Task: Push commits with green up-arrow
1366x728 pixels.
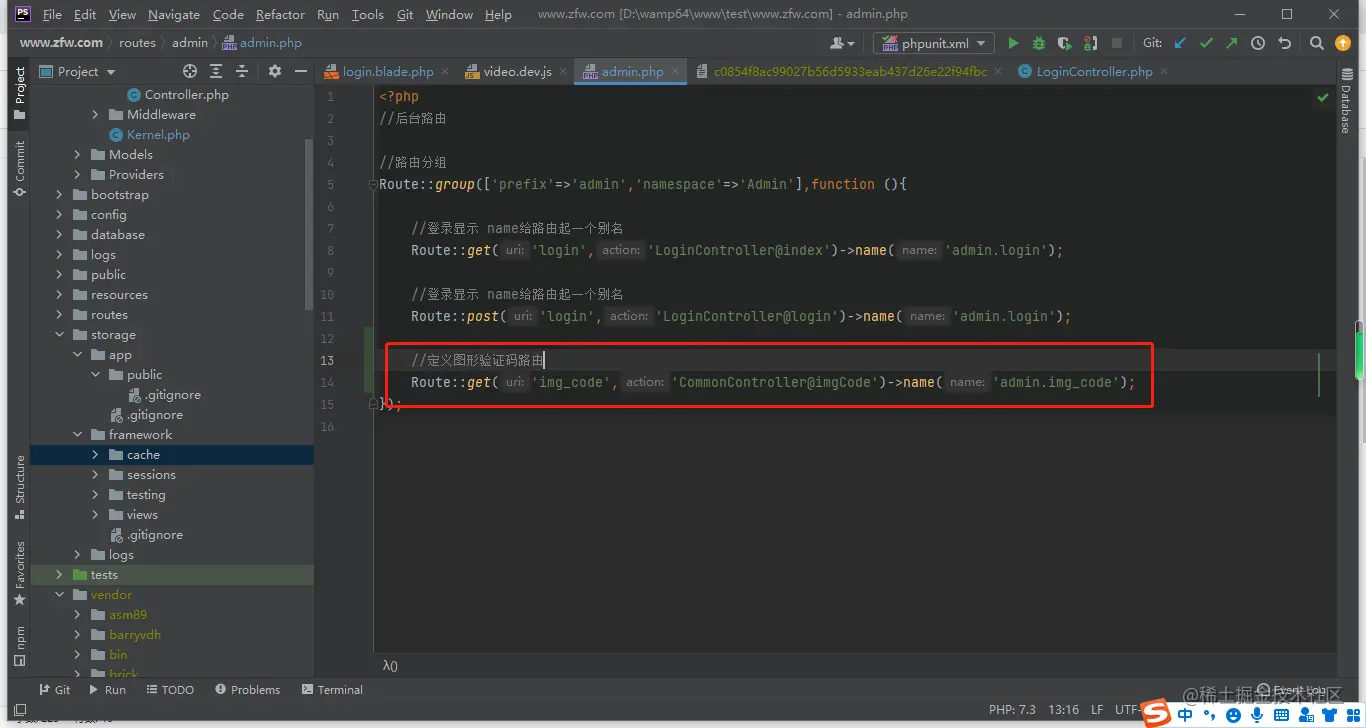Action: (1232, 43)
